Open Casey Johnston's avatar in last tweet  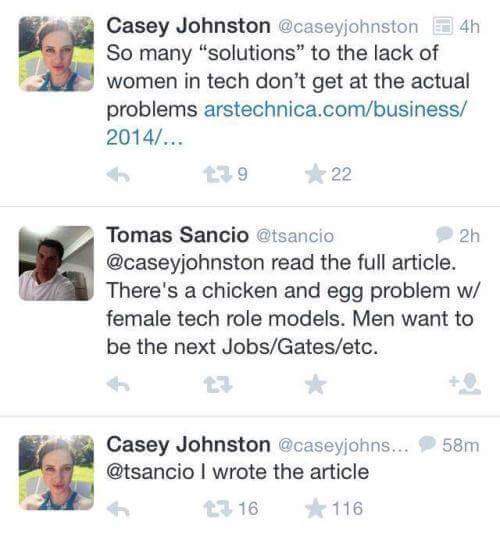click(x=56, y=472)
